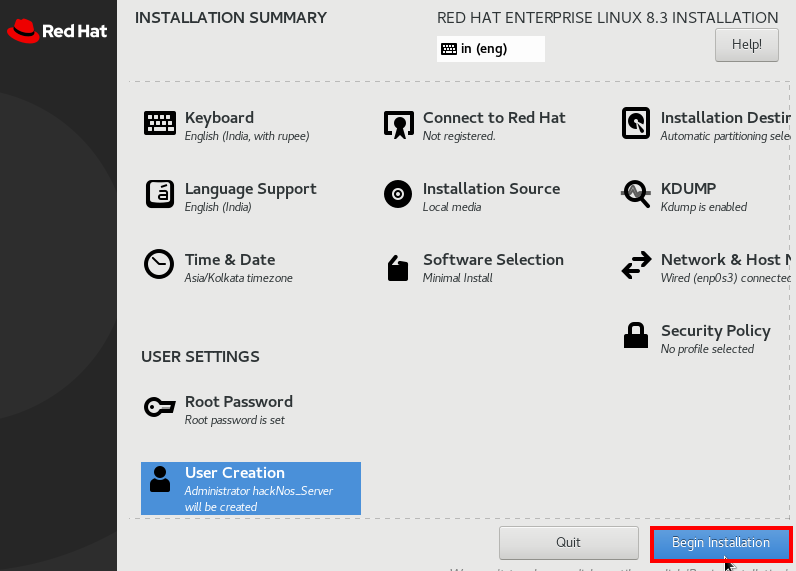This screenshot has width=796, height=571.
Task: Click the Connect to Red Hat certificate icon
Action: tap(399, 124)
